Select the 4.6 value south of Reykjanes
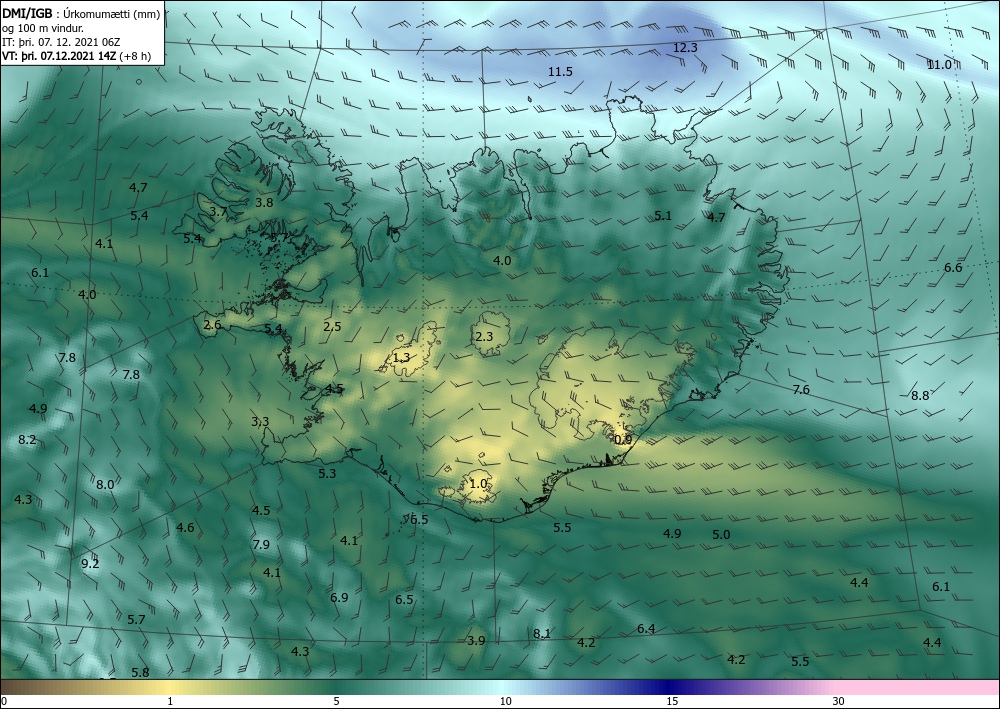The width and height of the screenshot is (1000, 709). [185, 527]
